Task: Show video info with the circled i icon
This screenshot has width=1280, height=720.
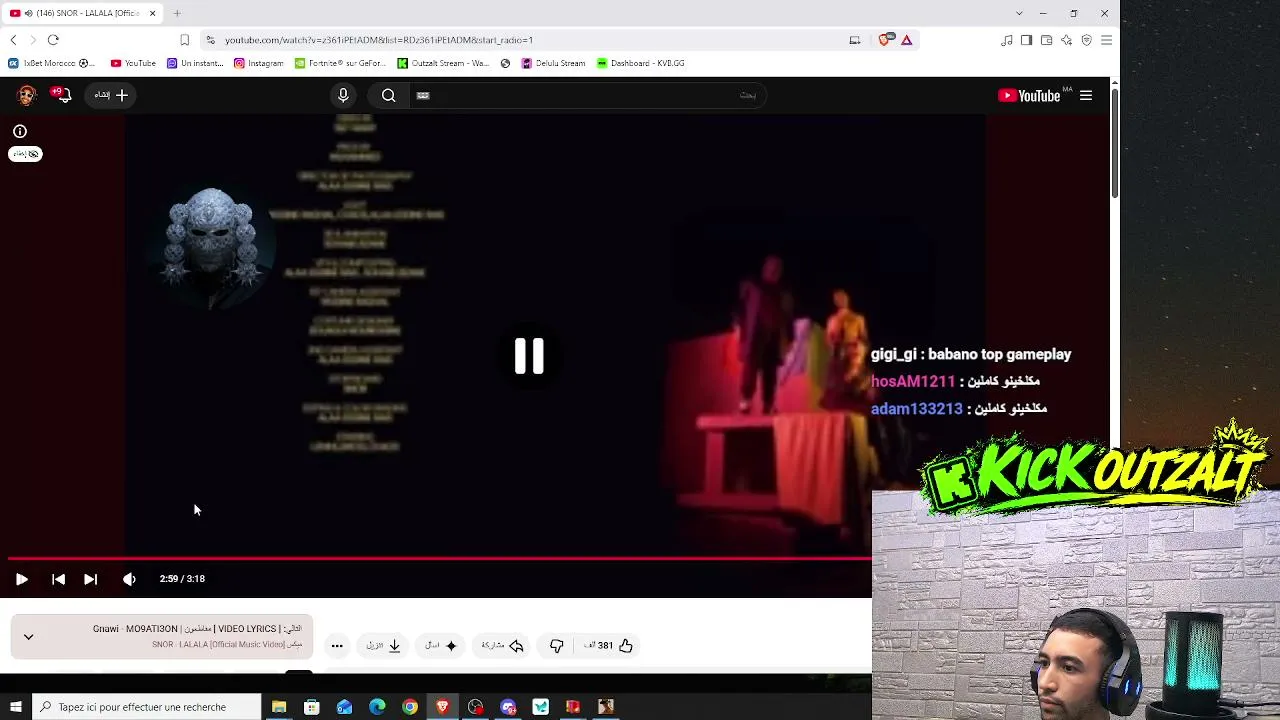Action: tap(20, 131)
